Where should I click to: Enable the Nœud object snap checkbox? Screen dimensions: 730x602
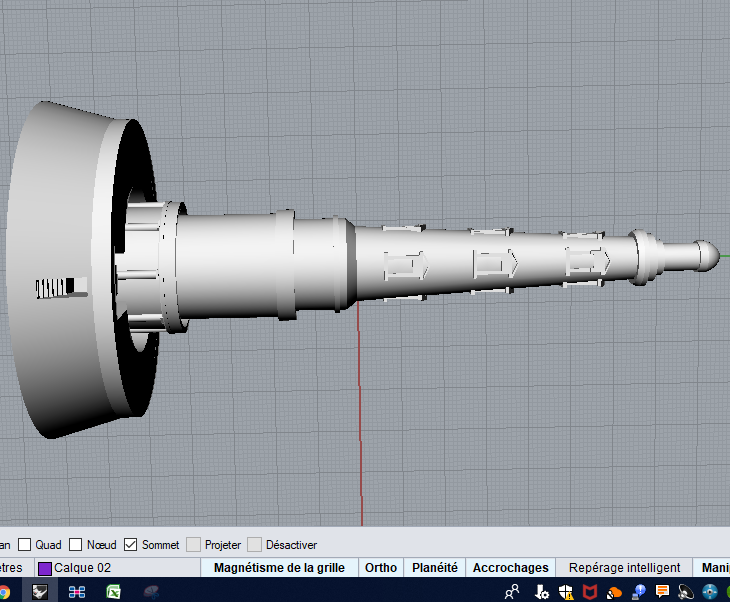77,545
